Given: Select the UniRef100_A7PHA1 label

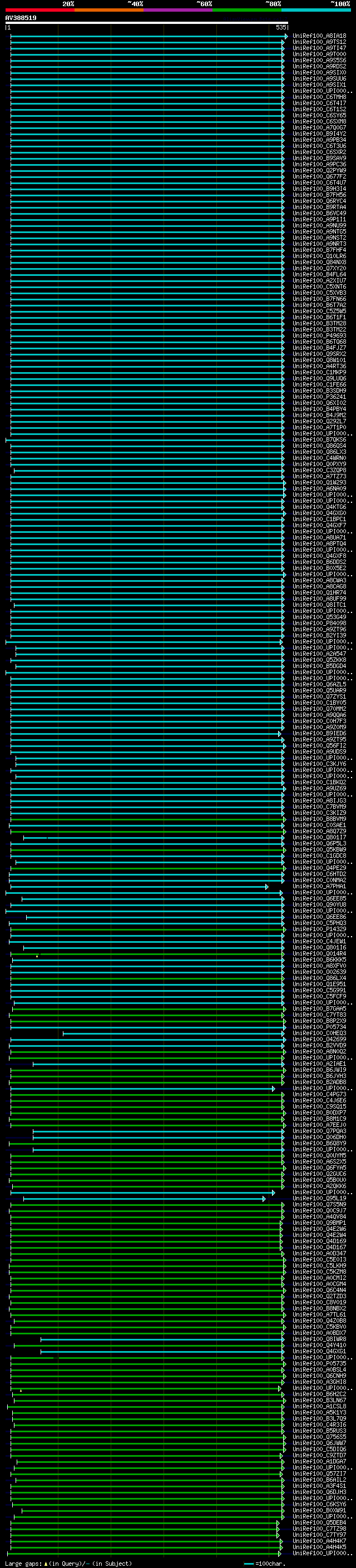Looking at the screenshot, I should click(x=319, y=887).
